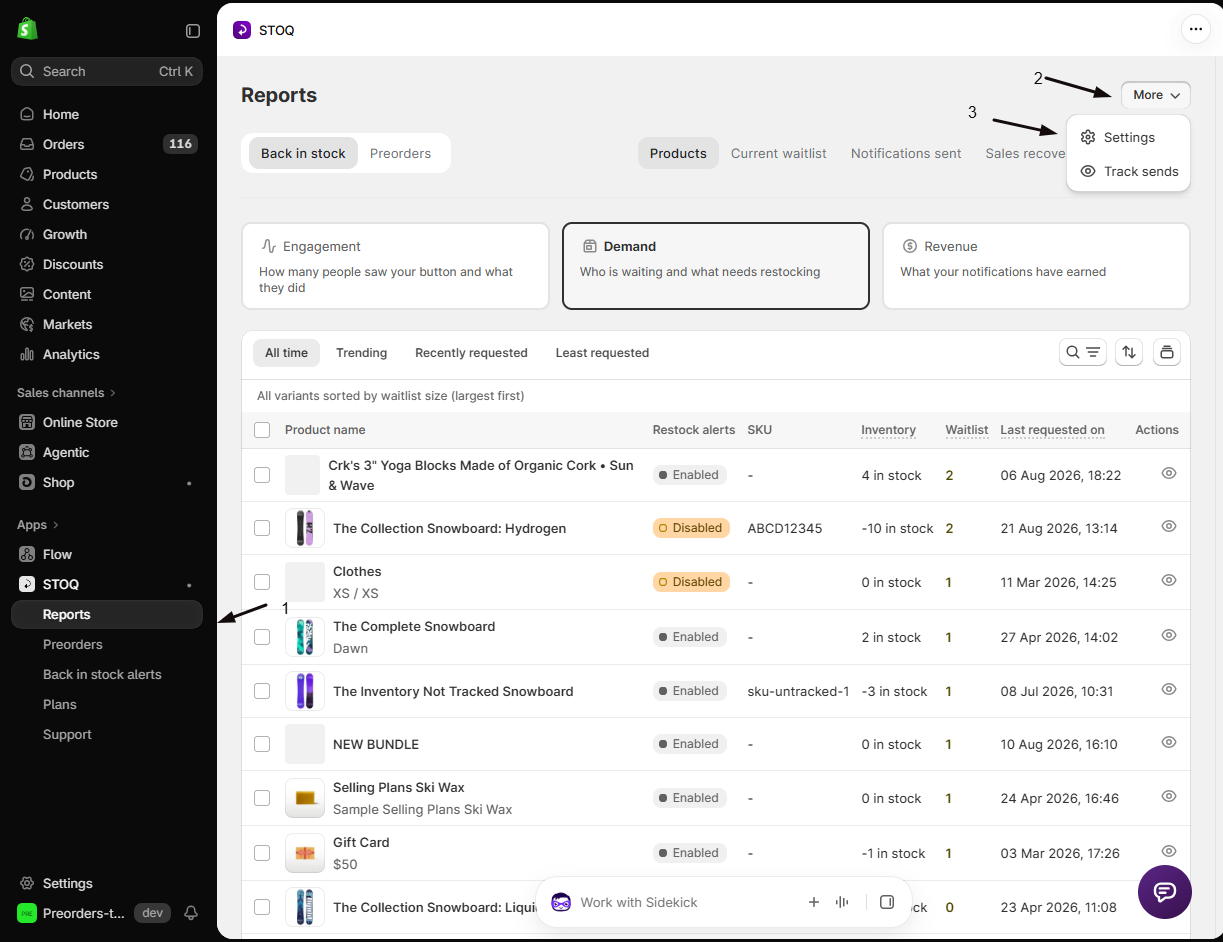The width and height of the screenshot is (1223, 942).
Task: Open the Preorders-t... store switcher
Action: 70,913
